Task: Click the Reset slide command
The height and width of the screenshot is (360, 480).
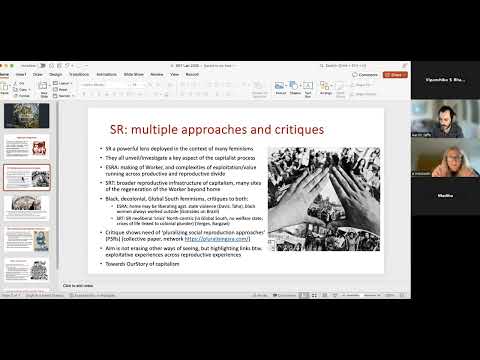Action: 61,89
